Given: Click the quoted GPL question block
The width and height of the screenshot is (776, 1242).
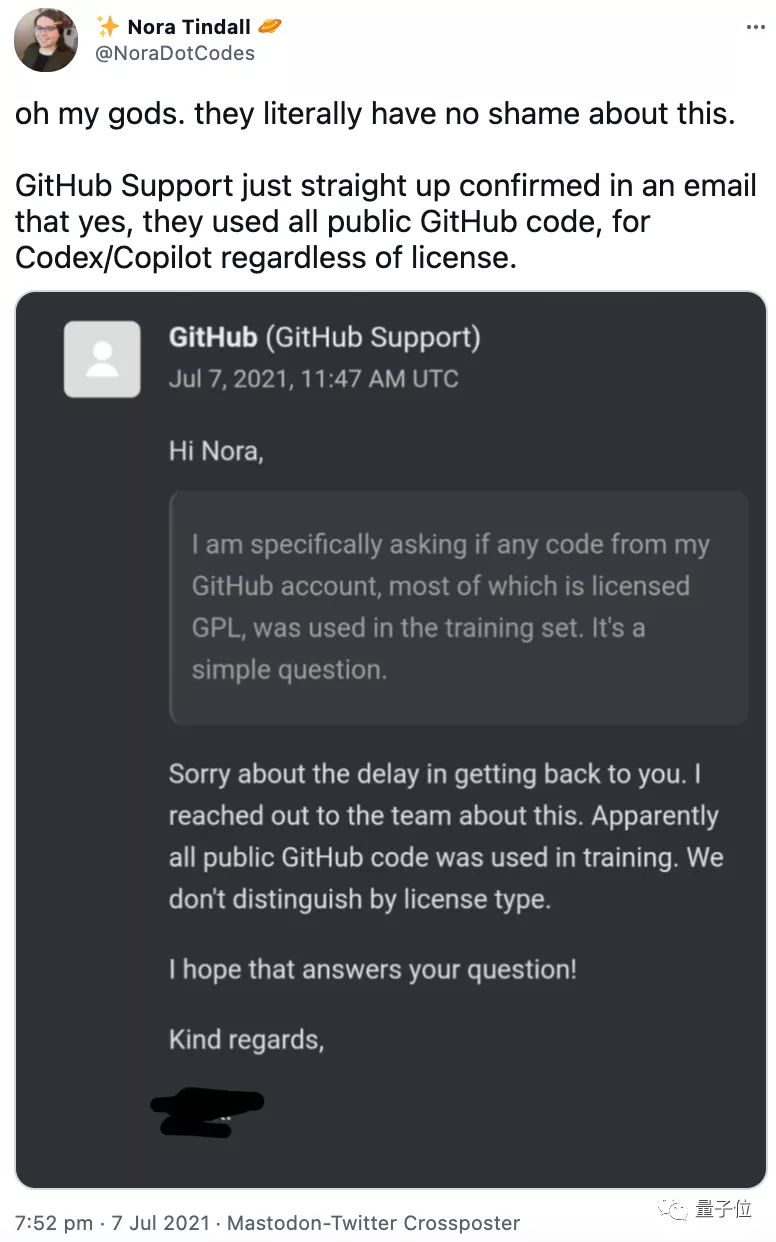Looking at the screenshot, I should [459, 607].
